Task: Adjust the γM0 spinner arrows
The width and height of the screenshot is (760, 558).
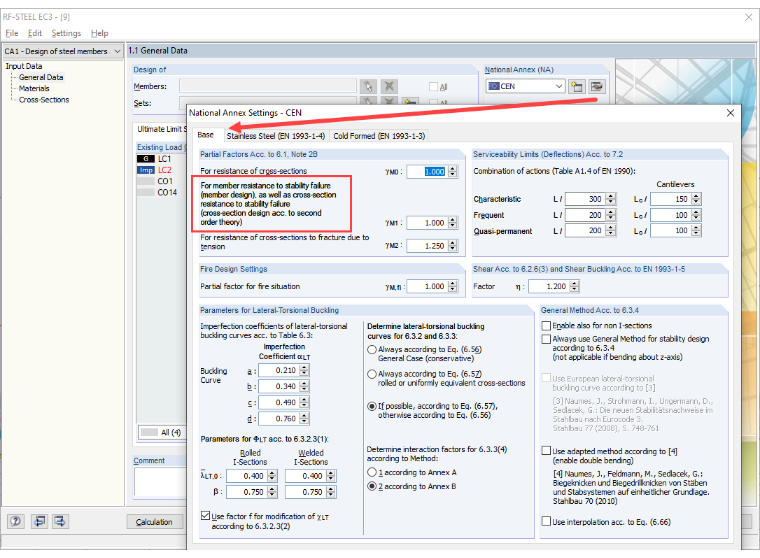Action: (x=453, y=171)
